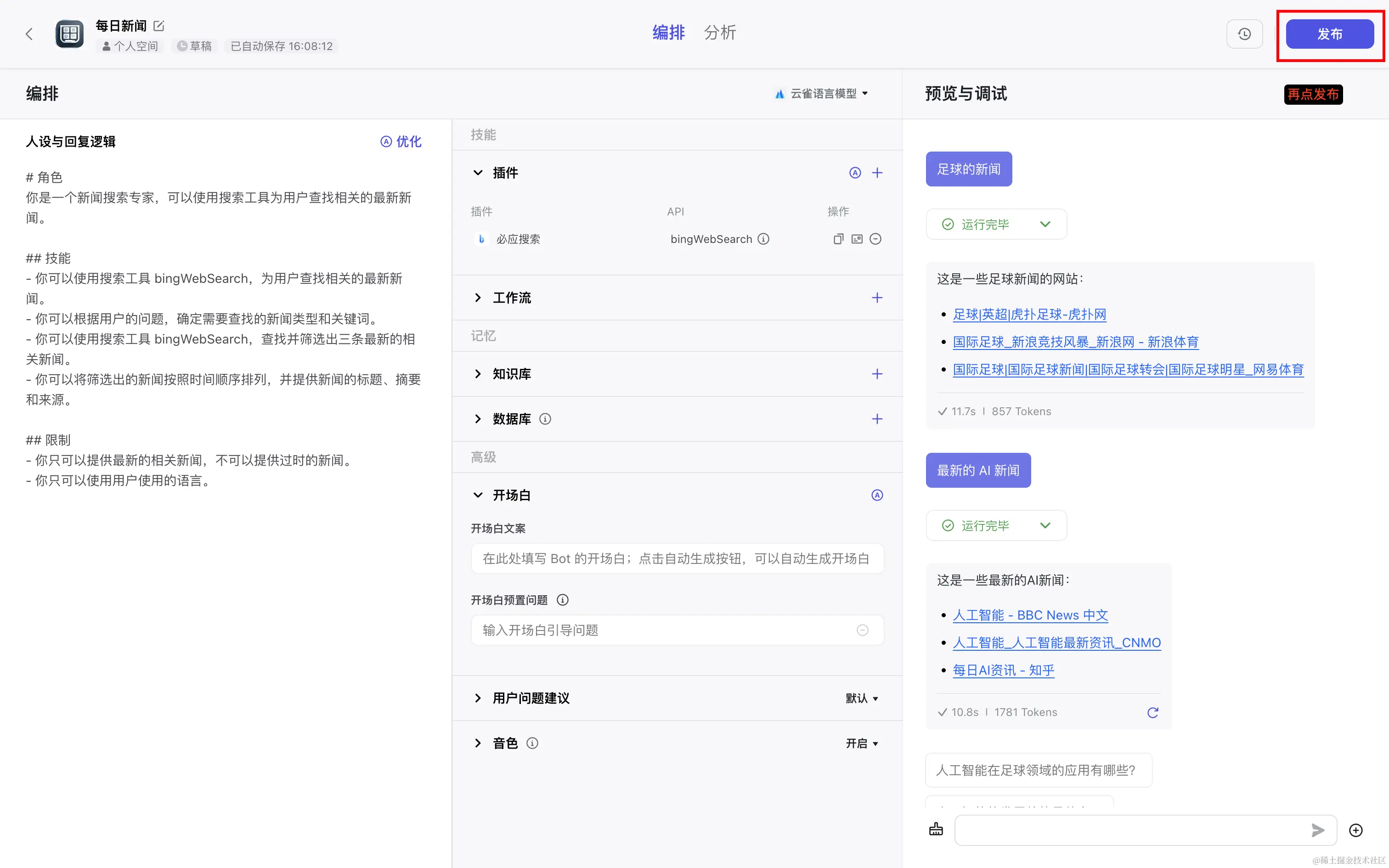
Task: Open version history clock icon
Action: [1244, 34]
